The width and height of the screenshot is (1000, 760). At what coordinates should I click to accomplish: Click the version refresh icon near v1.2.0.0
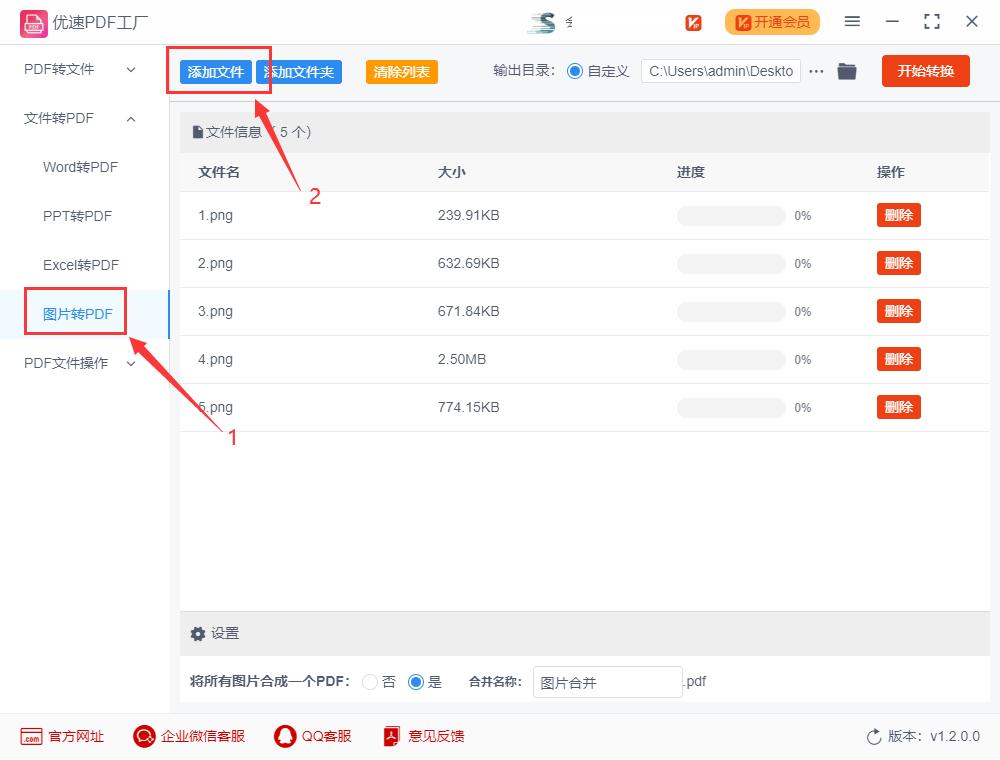tap(874, 736)
